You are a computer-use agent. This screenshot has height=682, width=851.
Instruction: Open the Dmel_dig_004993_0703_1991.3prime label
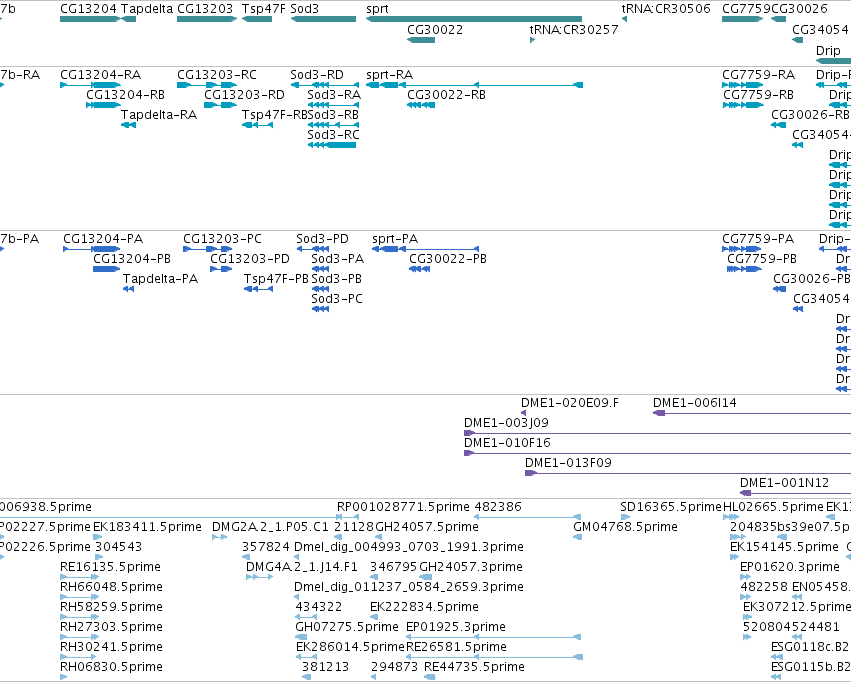click(x=409, y=547)
